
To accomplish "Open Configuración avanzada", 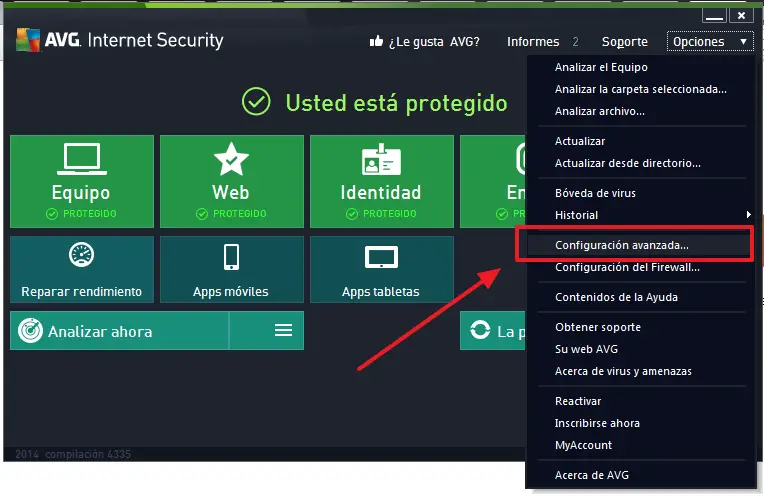I will pyautogui.click(x=622, y=245).
